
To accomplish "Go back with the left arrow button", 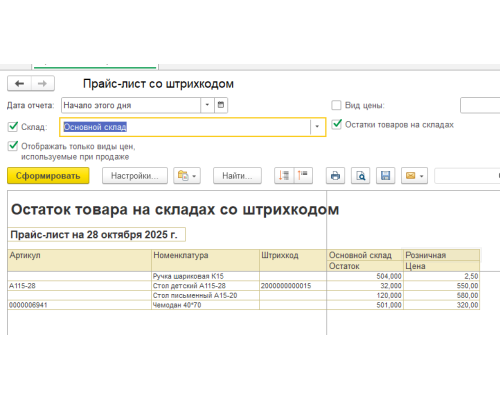I will coord(20,84).
